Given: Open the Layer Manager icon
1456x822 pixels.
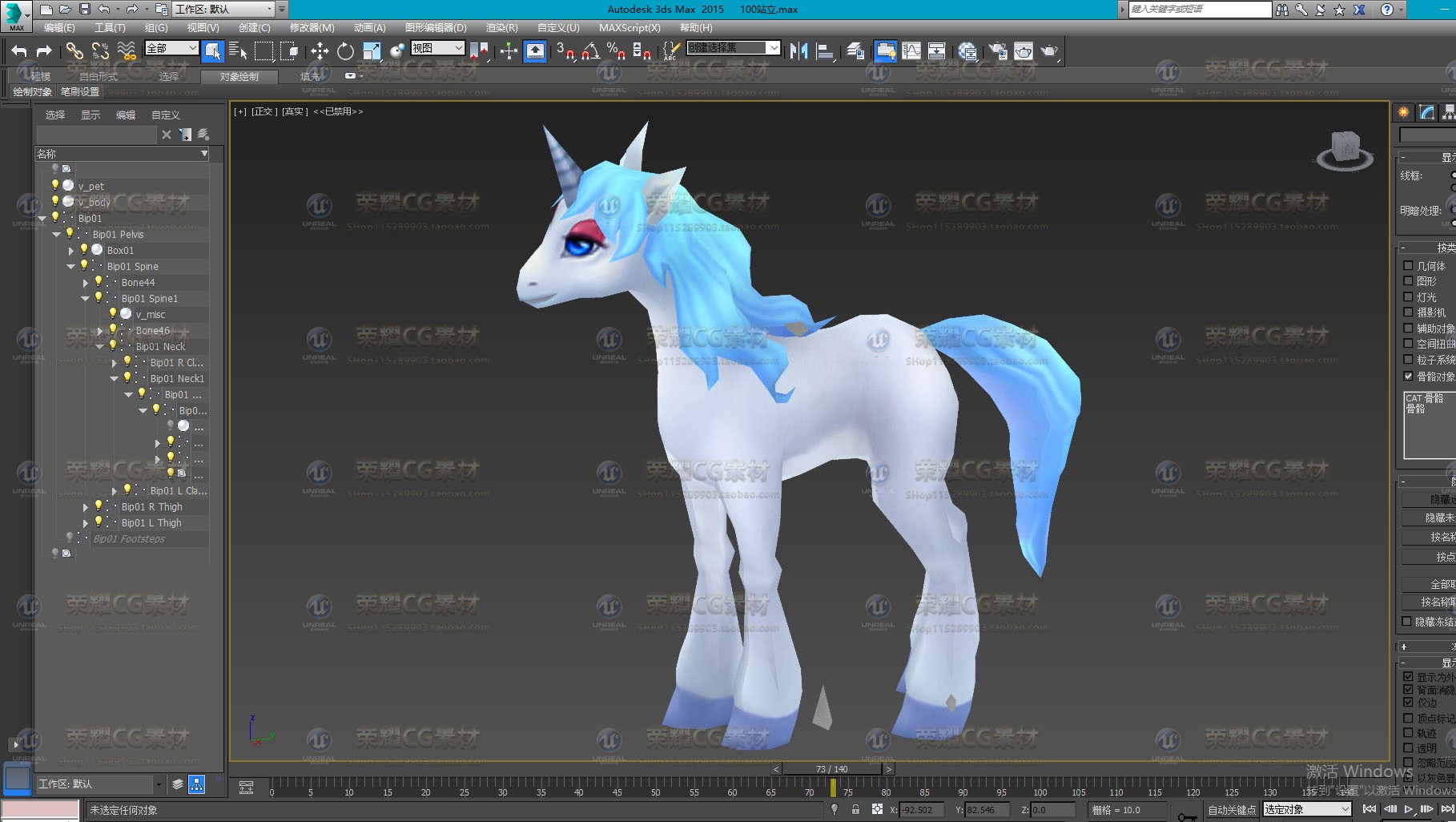Looking at the screenshot, I should click(855, 51).
